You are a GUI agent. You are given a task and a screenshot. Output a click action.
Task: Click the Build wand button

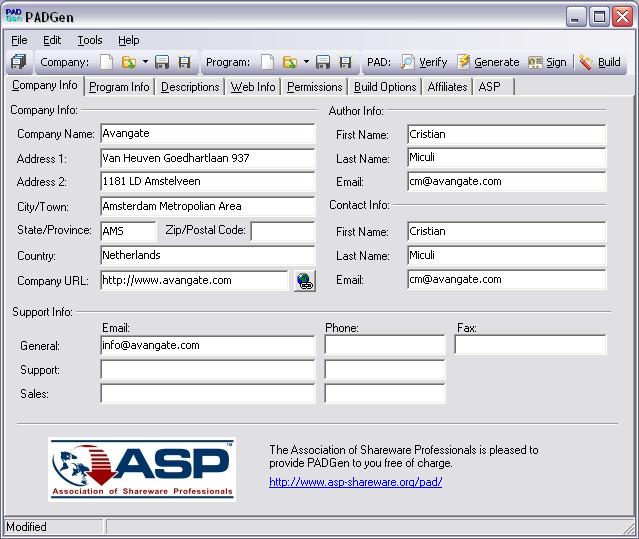coord(600,62)
